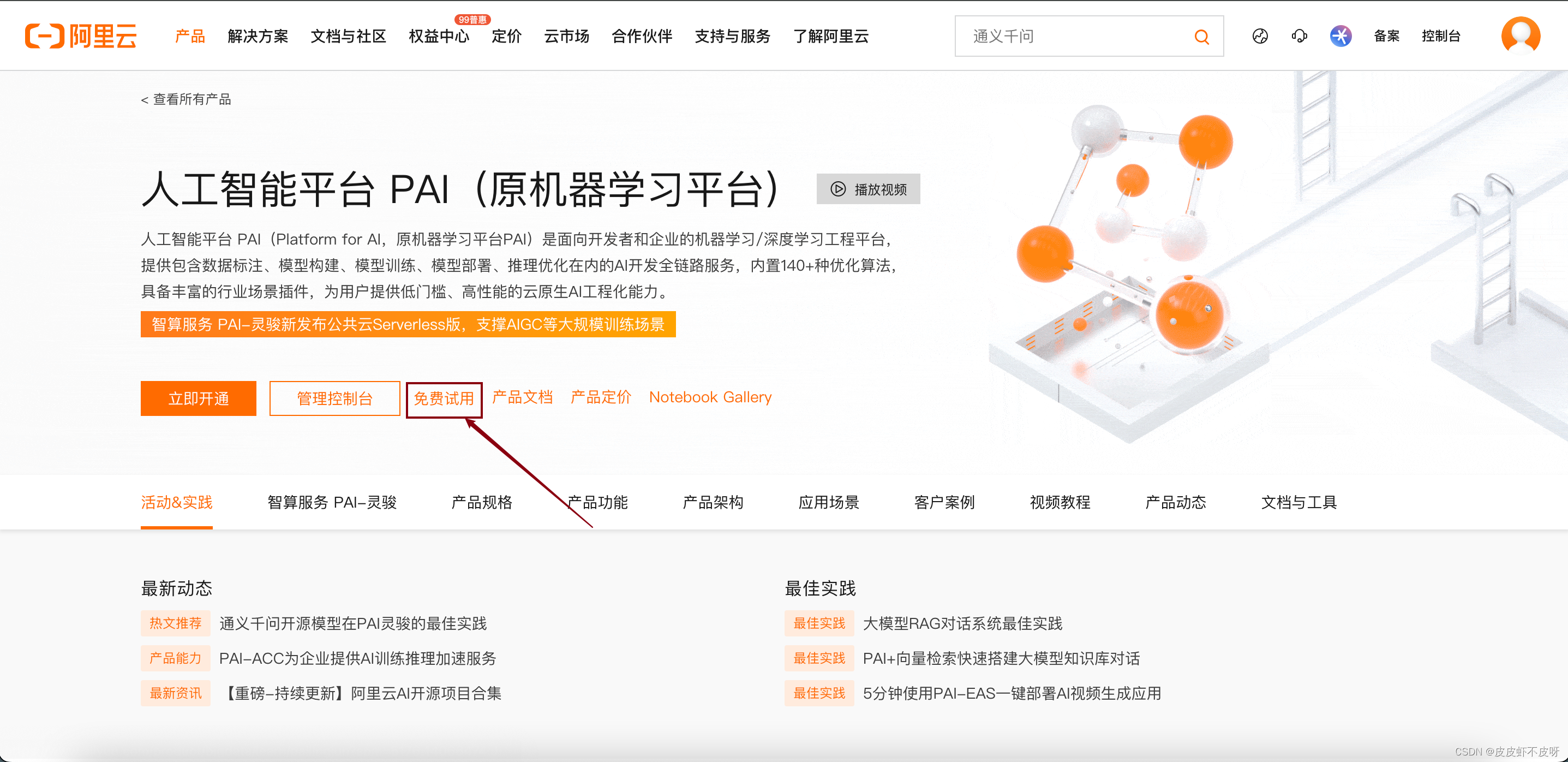Go back via 查看所有产品 link
Viewport: 1568px width, 762px height.
tap(186, 99)
